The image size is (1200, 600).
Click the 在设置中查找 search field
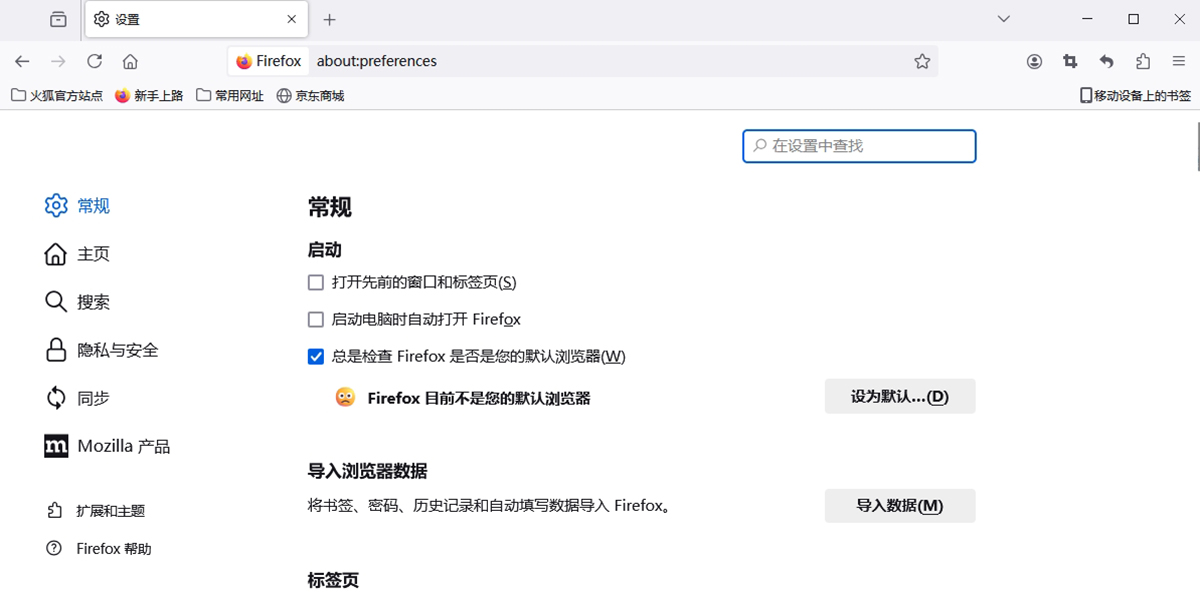pos(859,146)
